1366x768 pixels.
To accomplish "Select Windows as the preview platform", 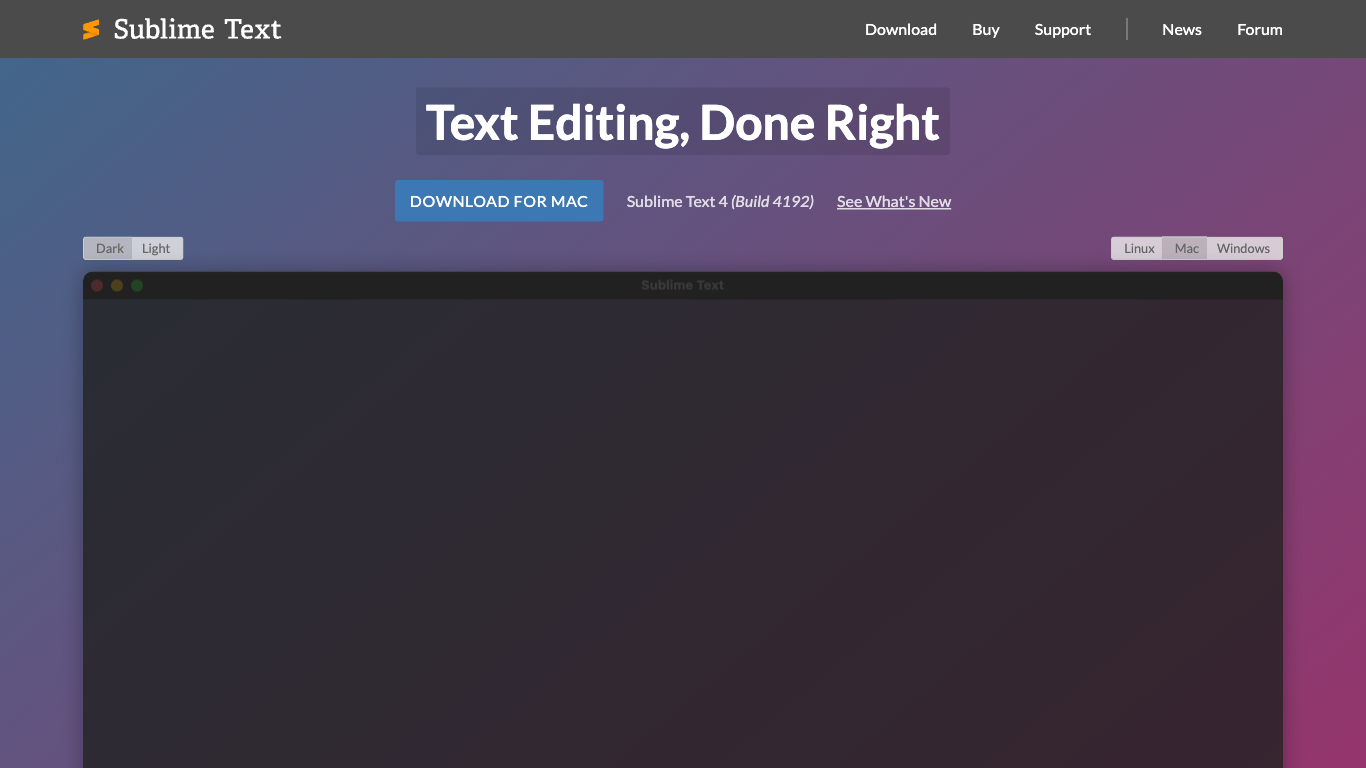I will tap(1244, 248).
